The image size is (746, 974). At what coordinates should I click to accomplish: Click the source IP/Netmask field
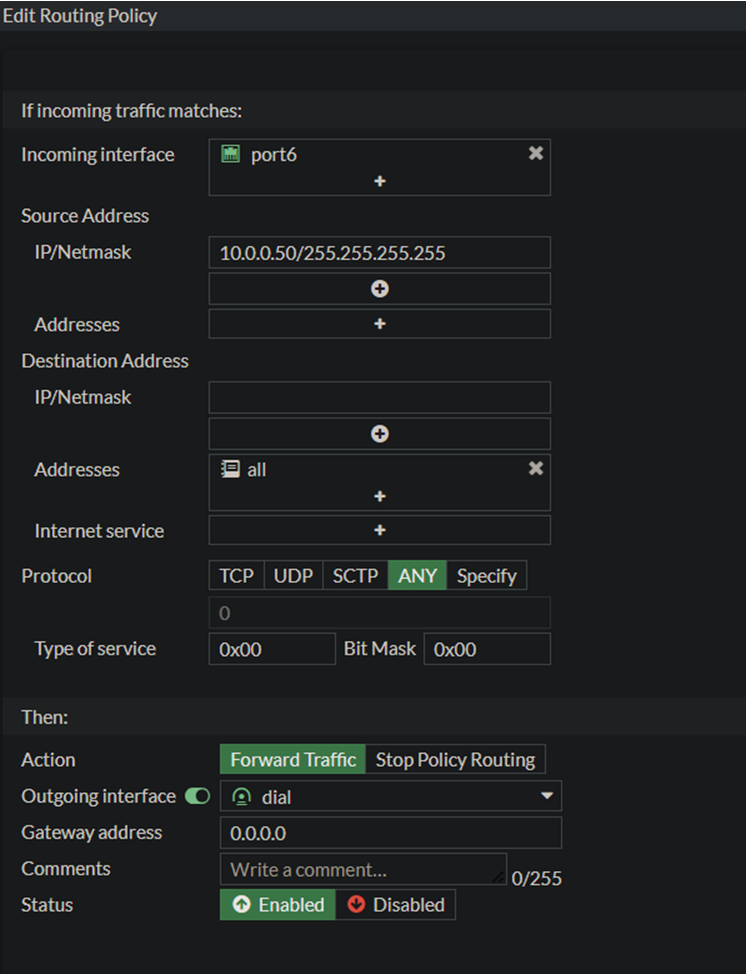click(x=380, y=253)
